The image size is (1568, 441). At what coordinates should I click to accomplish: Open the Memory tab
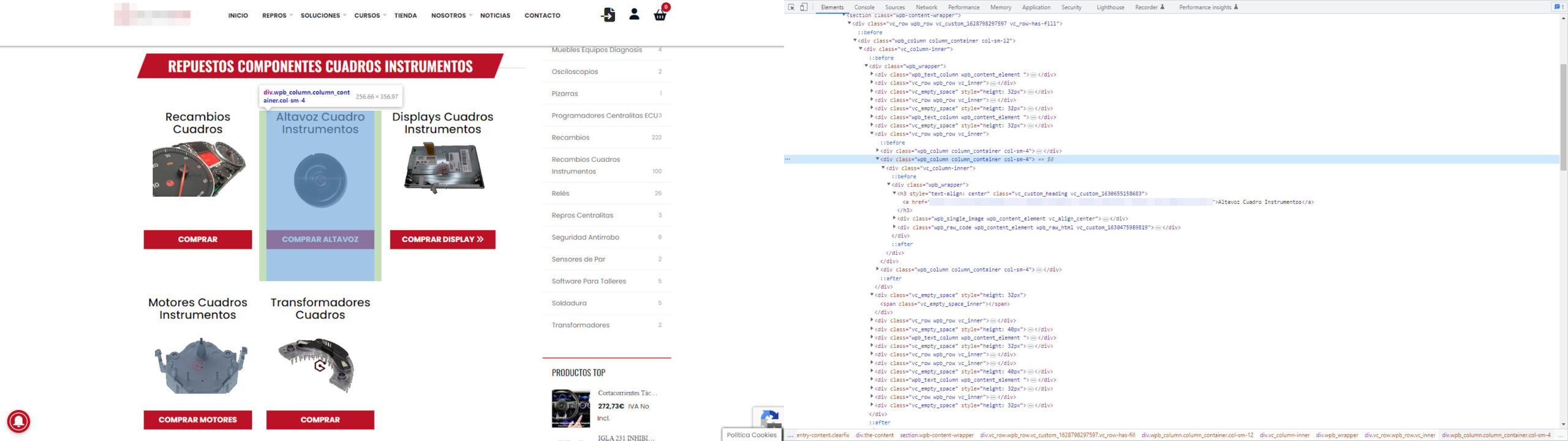point(1000,7)
